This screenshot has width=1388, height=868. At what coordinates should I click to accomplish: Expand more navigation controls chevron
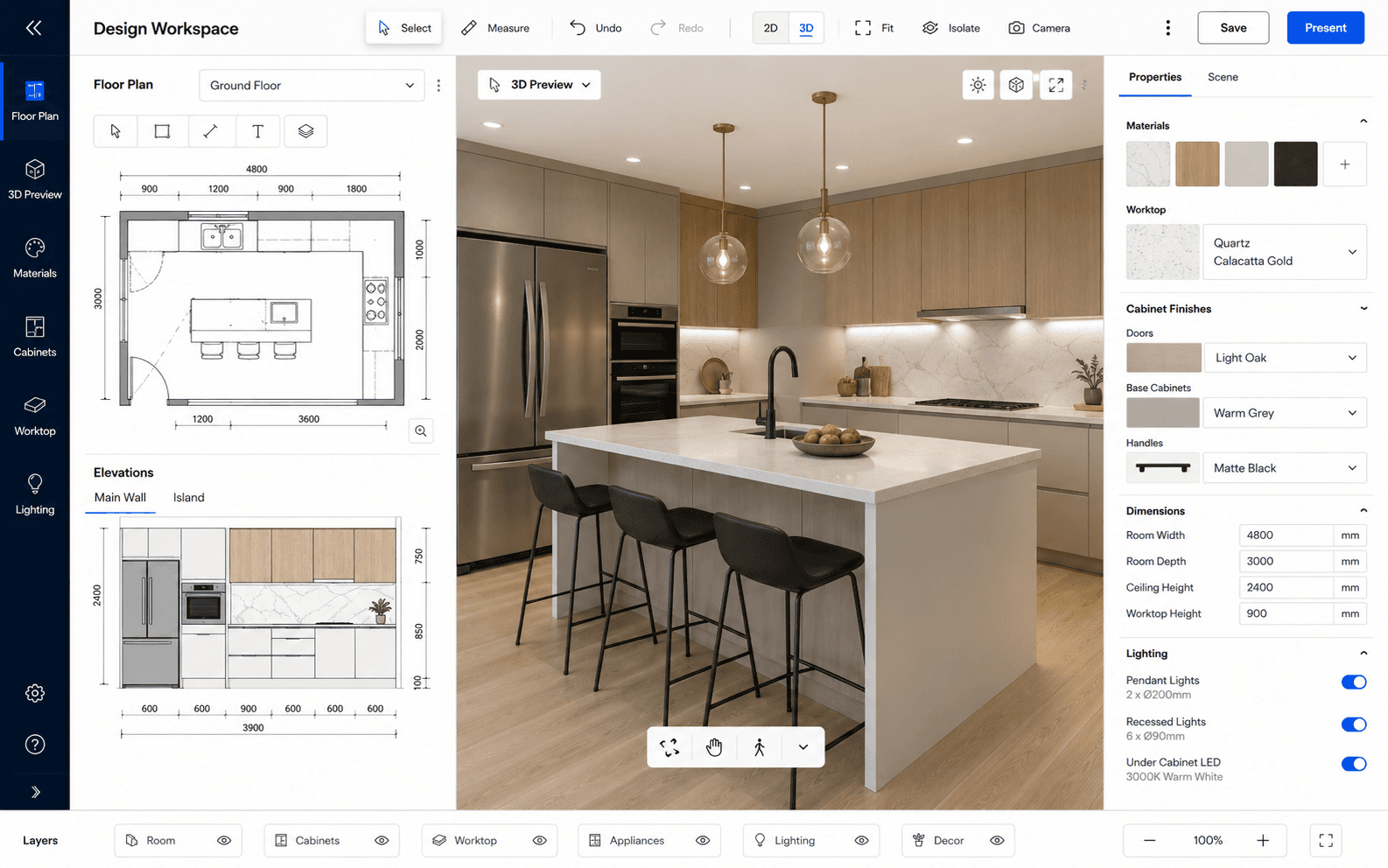pos(803,747)
